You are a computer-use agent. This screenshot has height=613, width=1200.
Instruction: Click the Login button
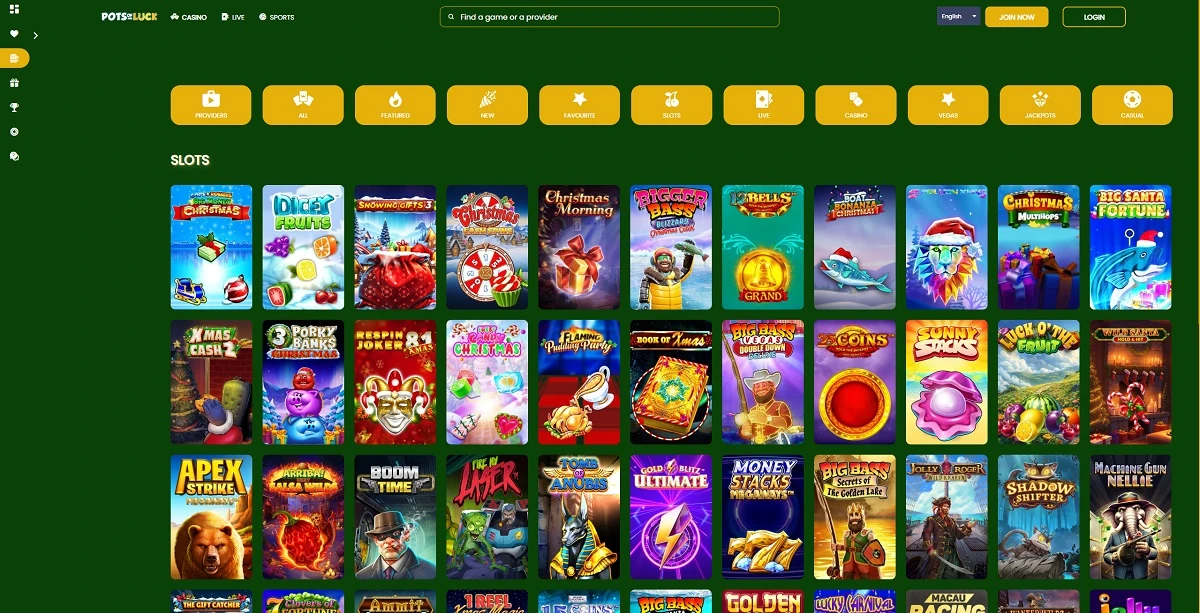tap(1094, 17)
